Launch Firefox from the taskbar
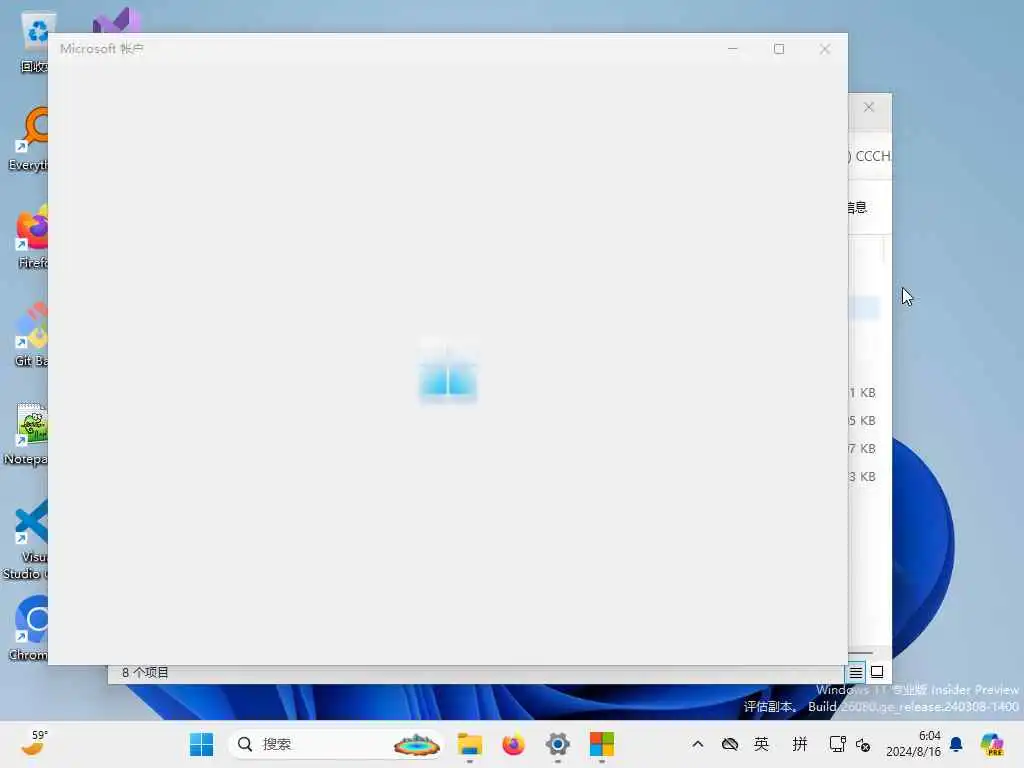 (x=513, y=744)
